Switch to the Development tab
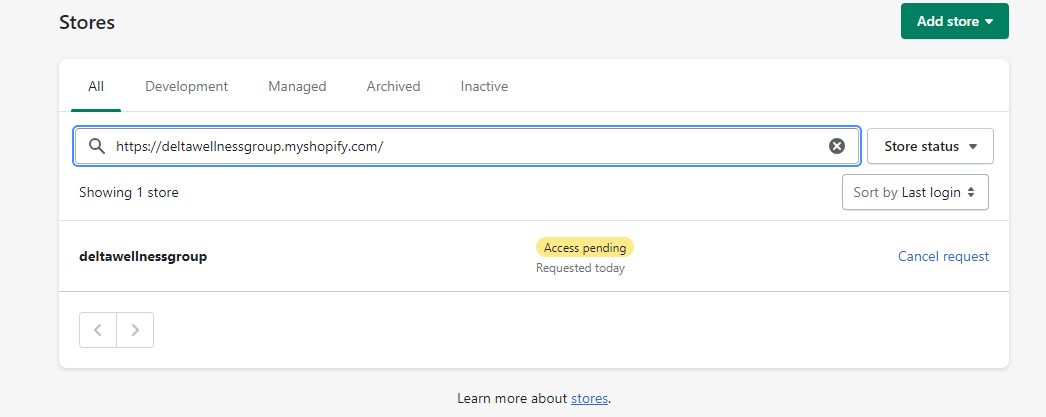Screen dimensions: 1046x417 [187, 86]
